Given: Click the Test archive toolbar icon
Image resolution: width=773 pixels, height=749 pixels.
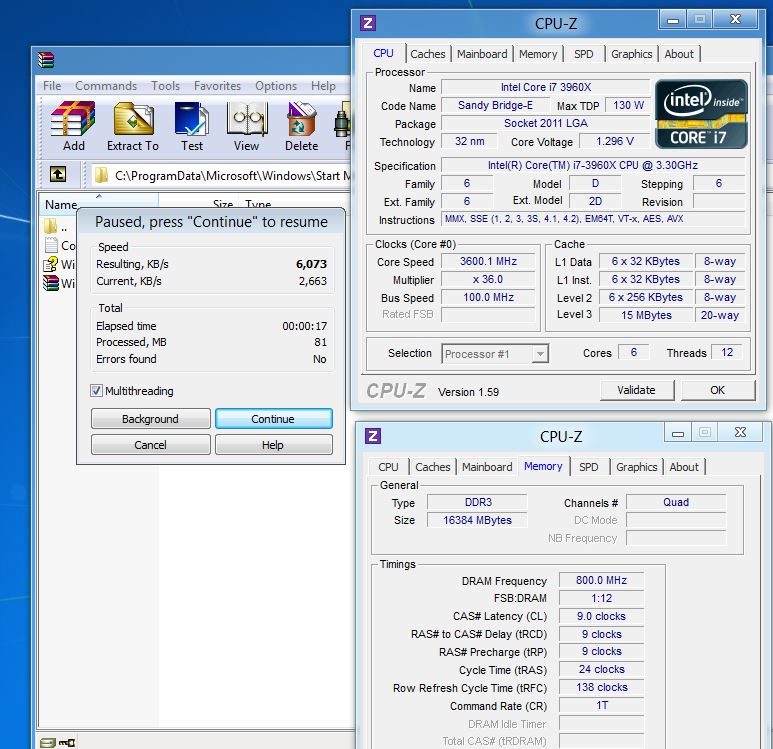Looking at the screenshot, I should 191,125.
